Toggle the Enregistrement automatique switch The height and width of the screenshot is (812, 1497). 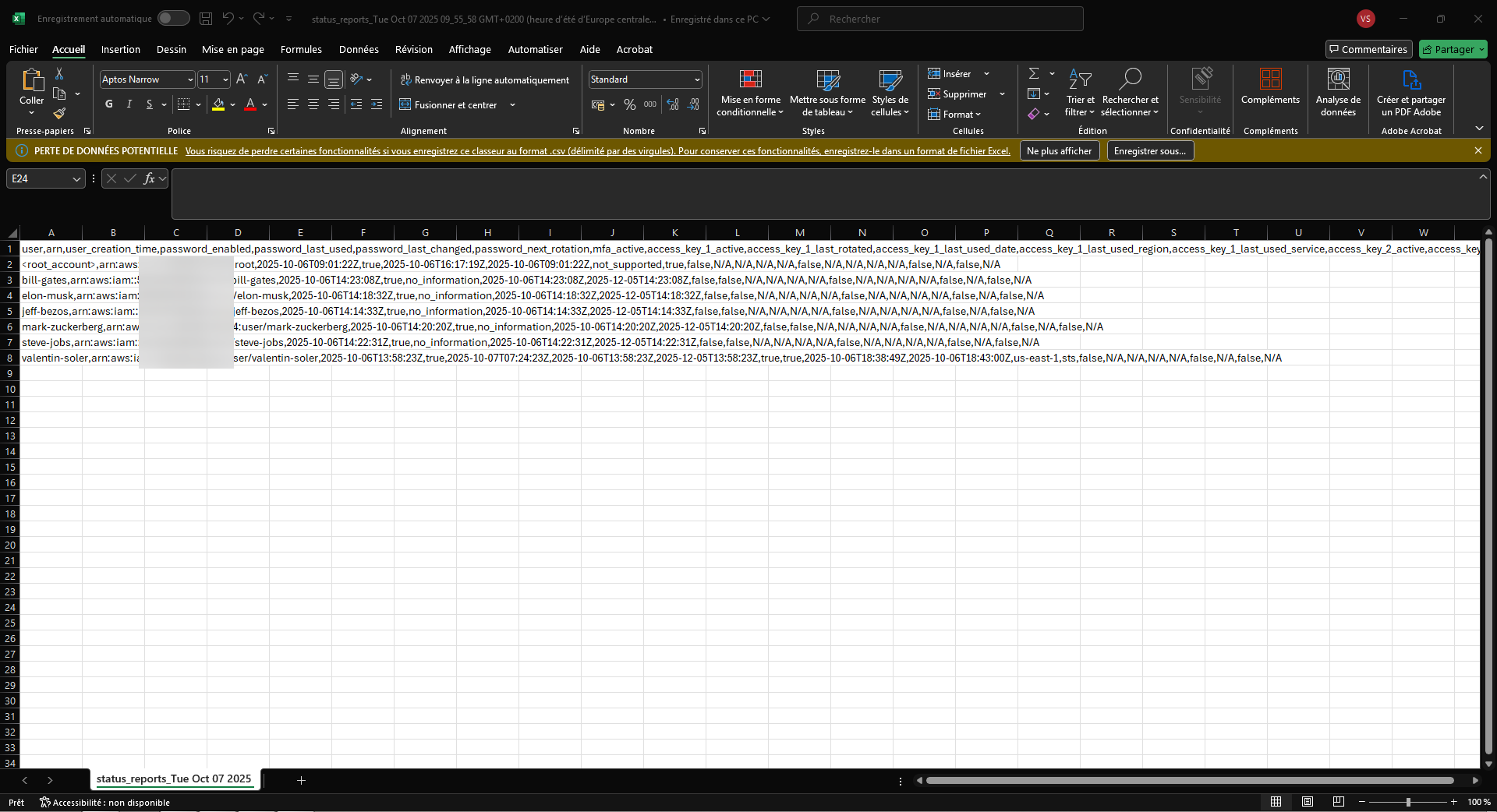click(173, 19)
